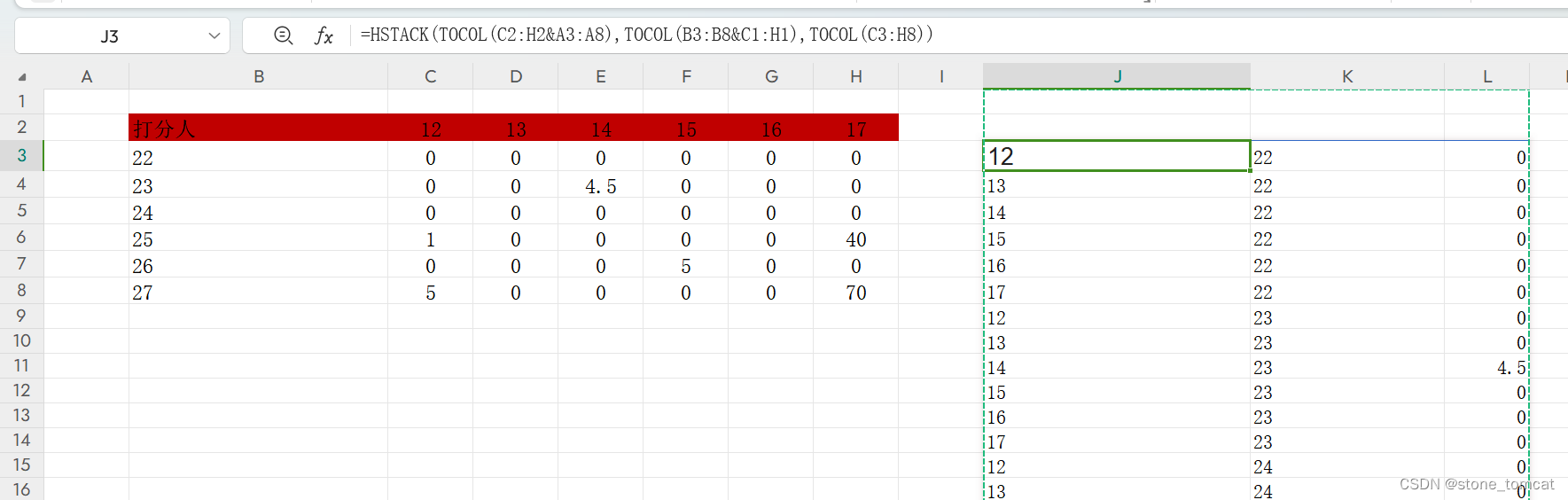Select column F header
The height and width of the screenshot is (500, 1568).
[x=686, y=76]
